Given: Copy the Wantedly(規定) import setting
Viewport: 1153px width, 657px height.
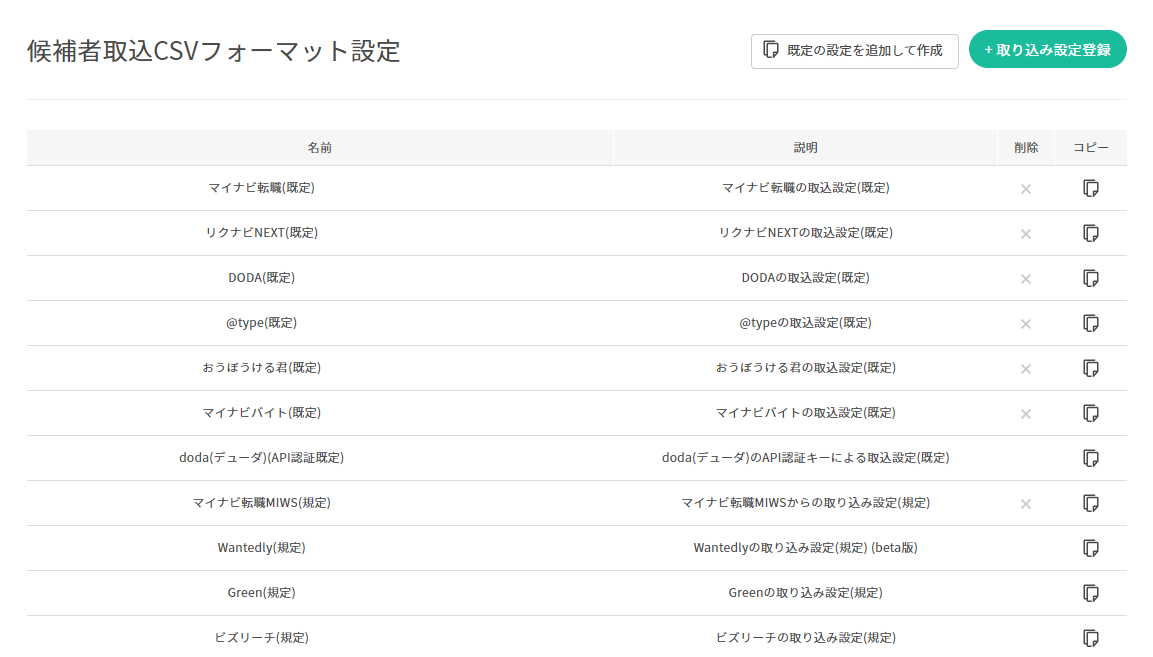Looking at the screenshot, I should coord(1090,548).
